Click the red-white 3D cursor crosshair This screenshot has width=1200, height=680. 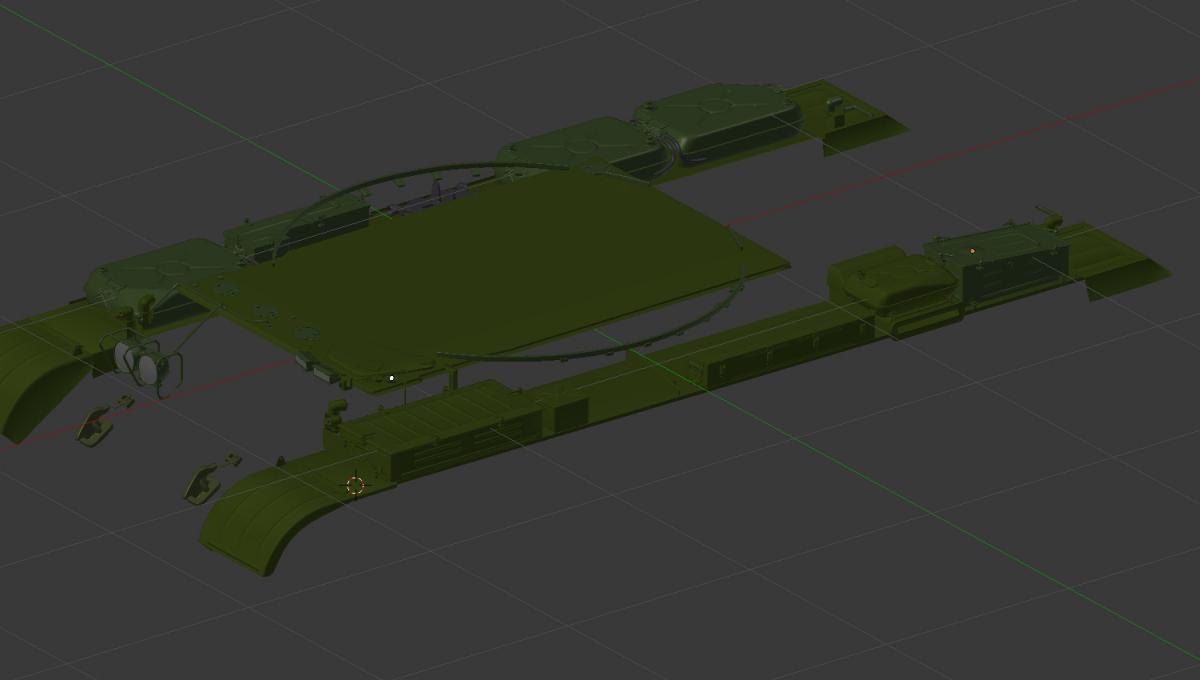(355, 486)
